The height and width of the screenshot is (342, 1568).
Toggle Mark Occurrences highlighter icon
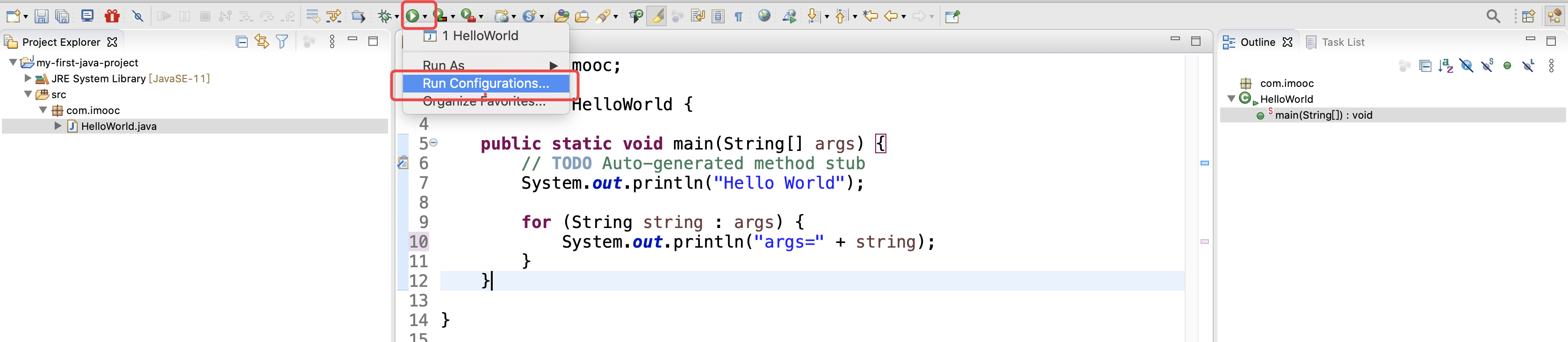pyautogui.click(x=657, y=16)
